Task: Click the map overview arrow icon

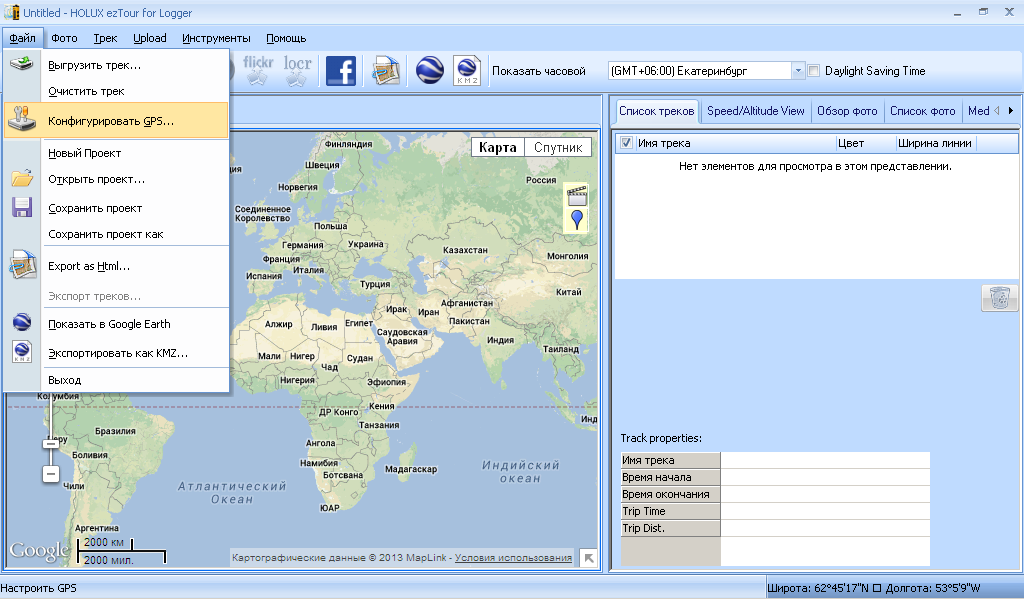Action: [x=588, y=558]
